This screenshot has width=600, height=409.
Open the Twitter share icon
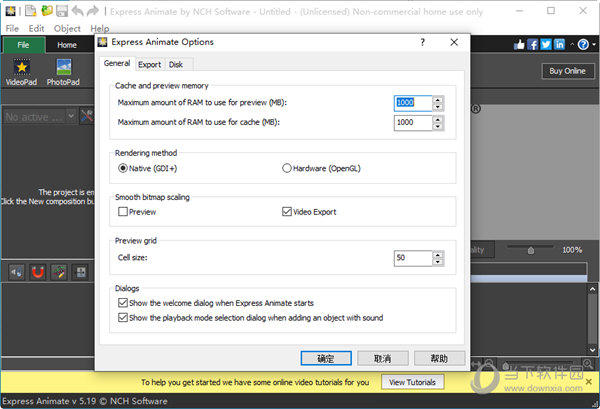click(546, 45)
